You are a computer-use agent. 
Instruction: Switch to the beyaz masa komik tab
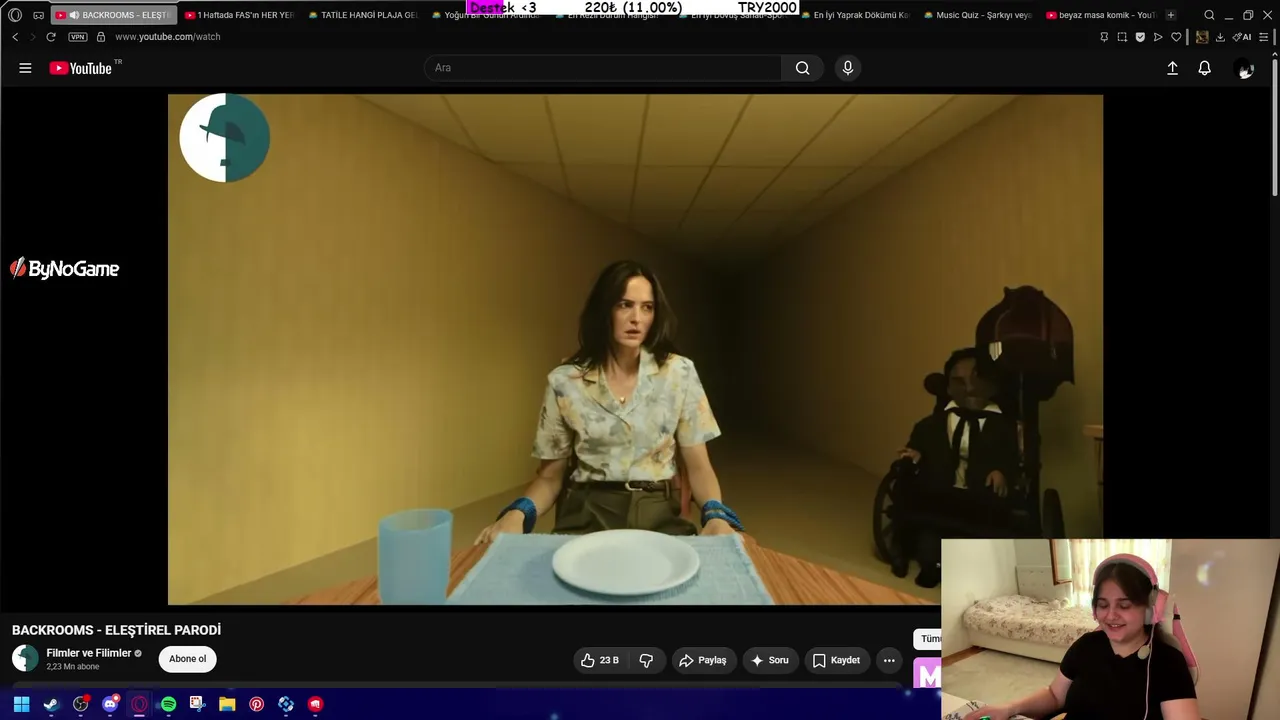click(1101, 15)
